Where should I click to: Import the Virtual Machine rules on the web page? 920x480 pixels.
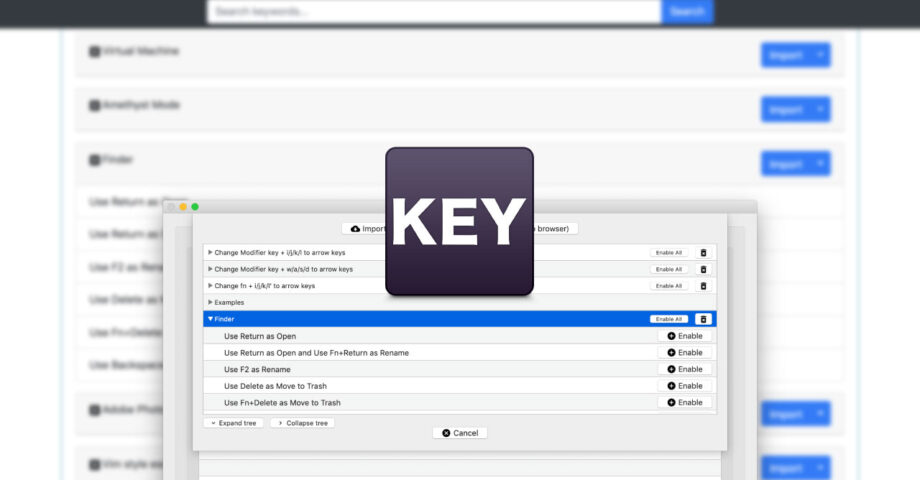[x=786, y=55]
